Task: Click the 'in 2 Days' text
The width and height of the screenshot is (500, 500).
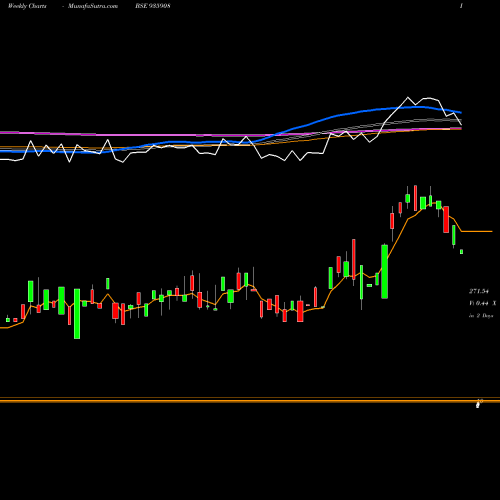Action: point(481,315)
